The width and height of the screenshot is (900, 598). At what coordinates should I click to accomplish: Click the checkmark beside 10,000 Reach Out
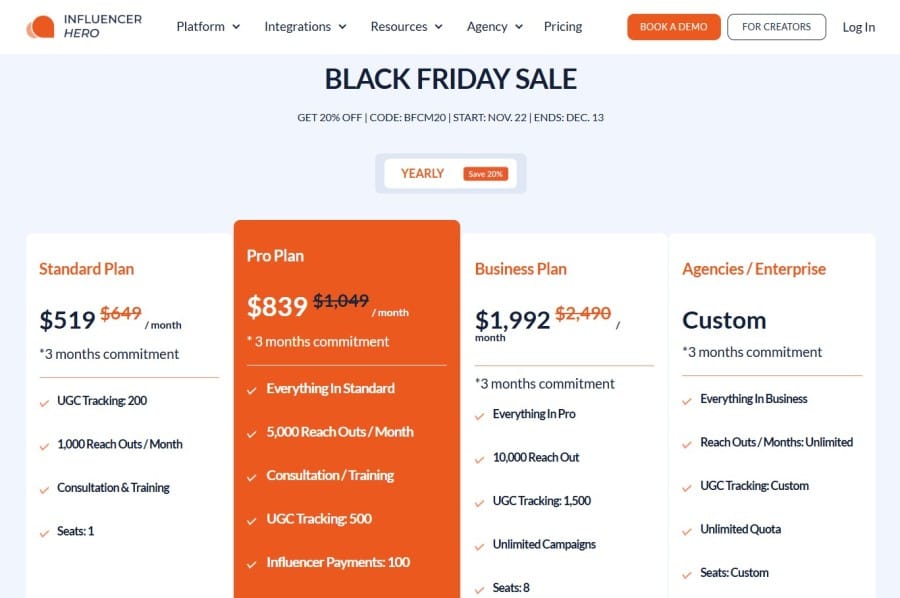coord(481,458)
